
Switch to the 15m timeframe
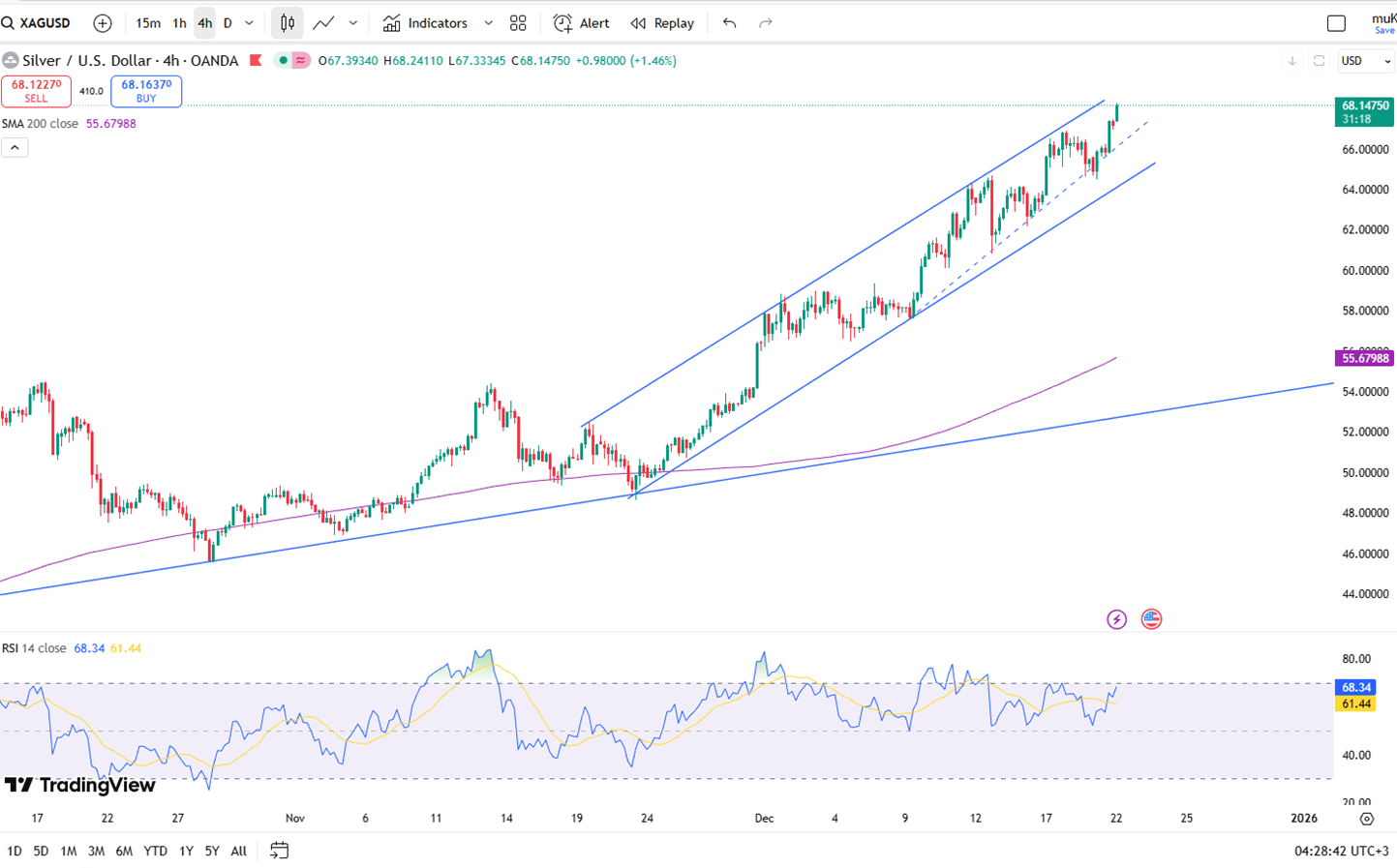coord(148,23)
